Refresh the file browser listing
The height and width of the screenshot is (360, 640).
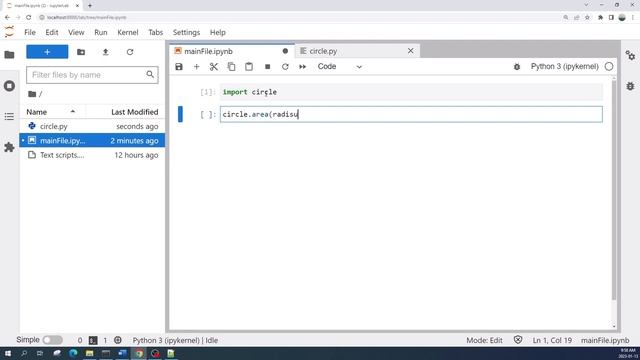(130, 52)
